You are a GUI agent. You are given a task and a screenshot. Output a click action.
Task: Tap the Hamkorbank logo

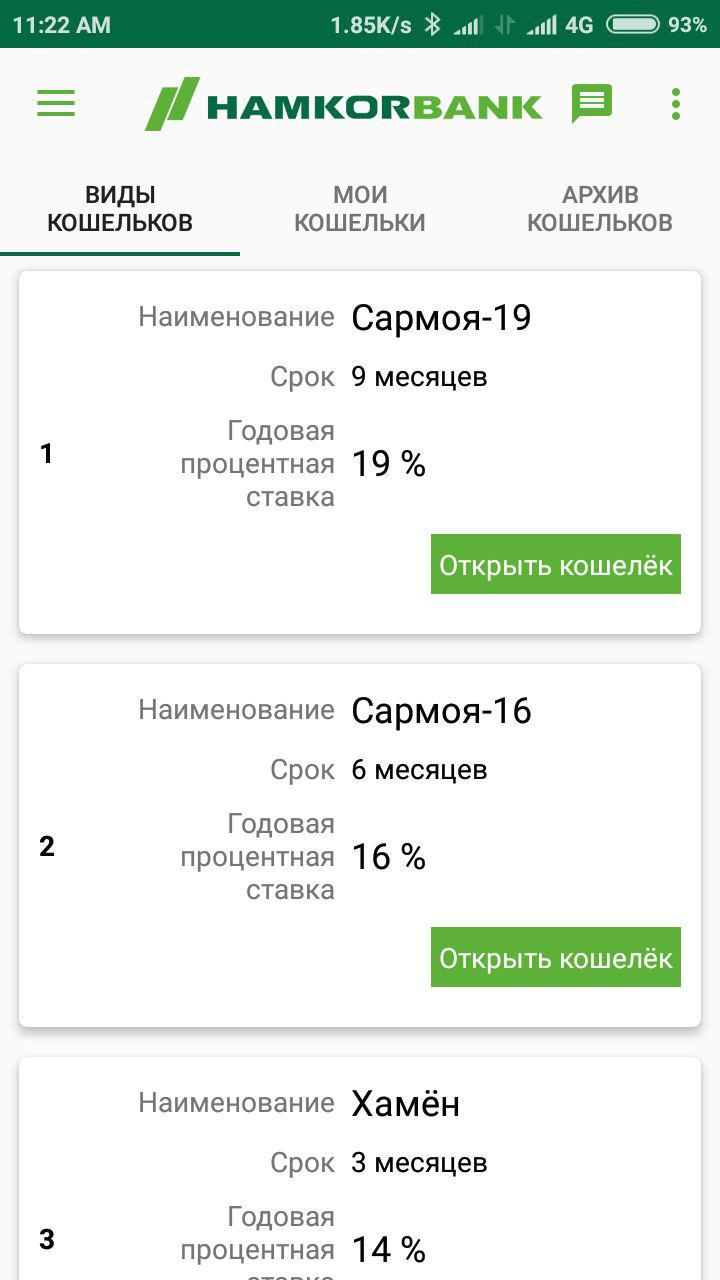click(344, 104)
